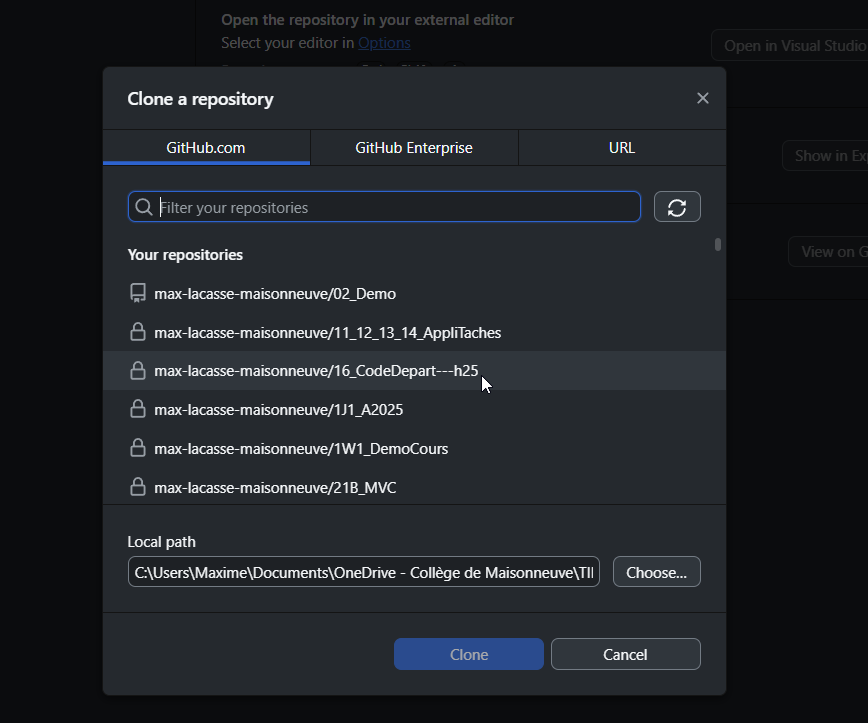Viewport: 868px width, 723px height.
Task: Select max-lacasse-maisonneuve/16_CodeDepart---h25 repository
Action: (414, 370)
